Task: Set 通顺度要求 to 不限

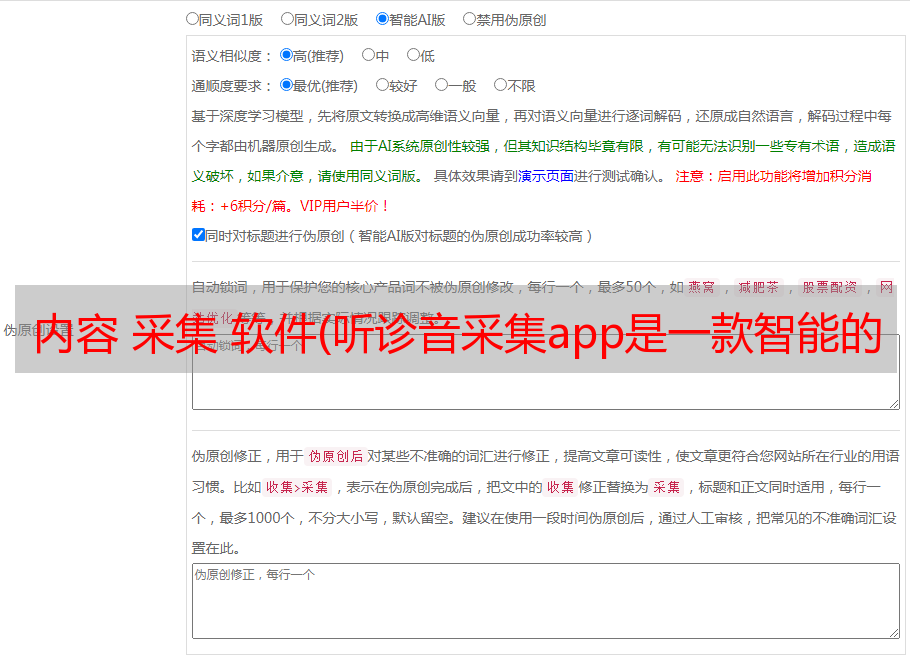Action: pyautogui.click(x=500, y=85)
